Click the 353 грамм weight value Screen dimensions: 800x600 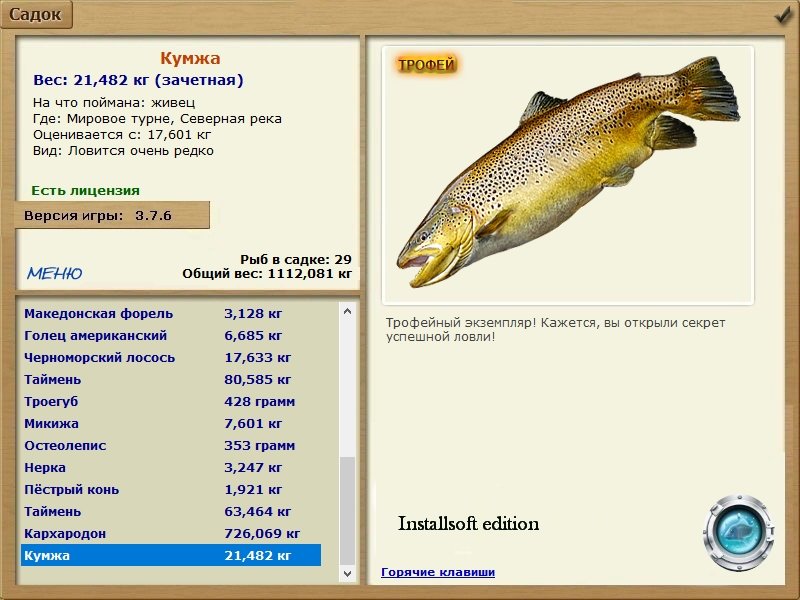tap(260, 446)
